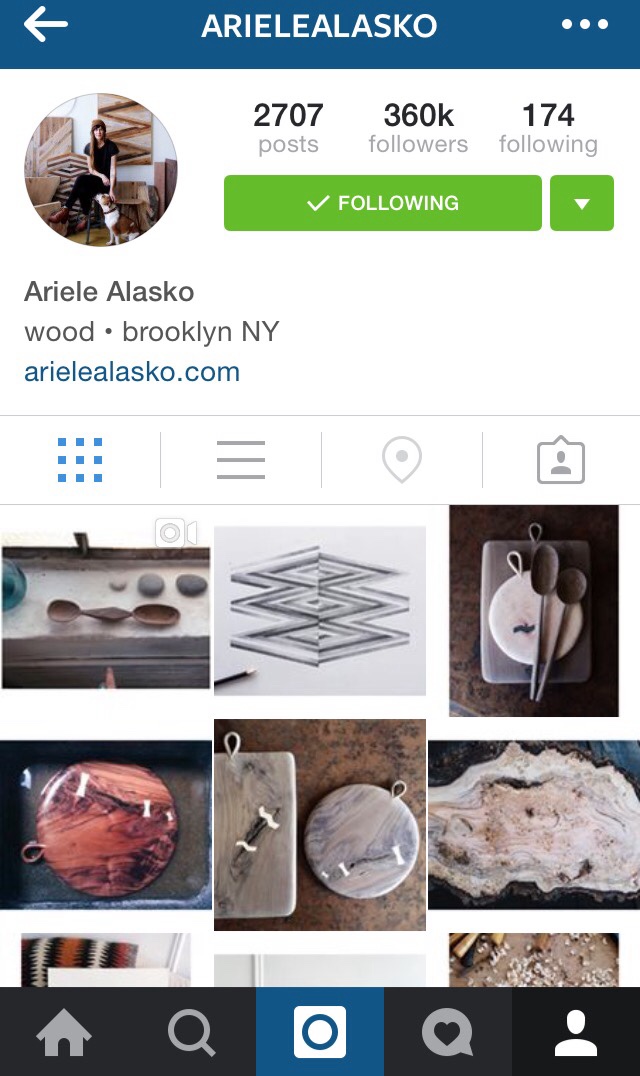View the 174 following list
The width and height of the screenshot is (640, 1076).
(x=548, y=128)
